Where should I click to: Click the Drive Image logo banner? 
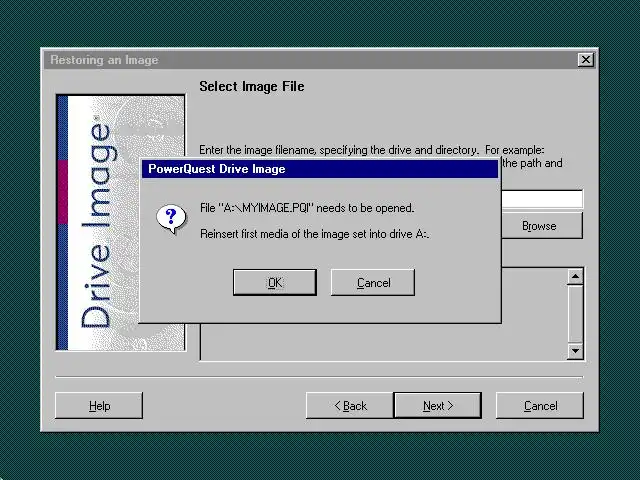pyautogui.click(x=120, y=222)
